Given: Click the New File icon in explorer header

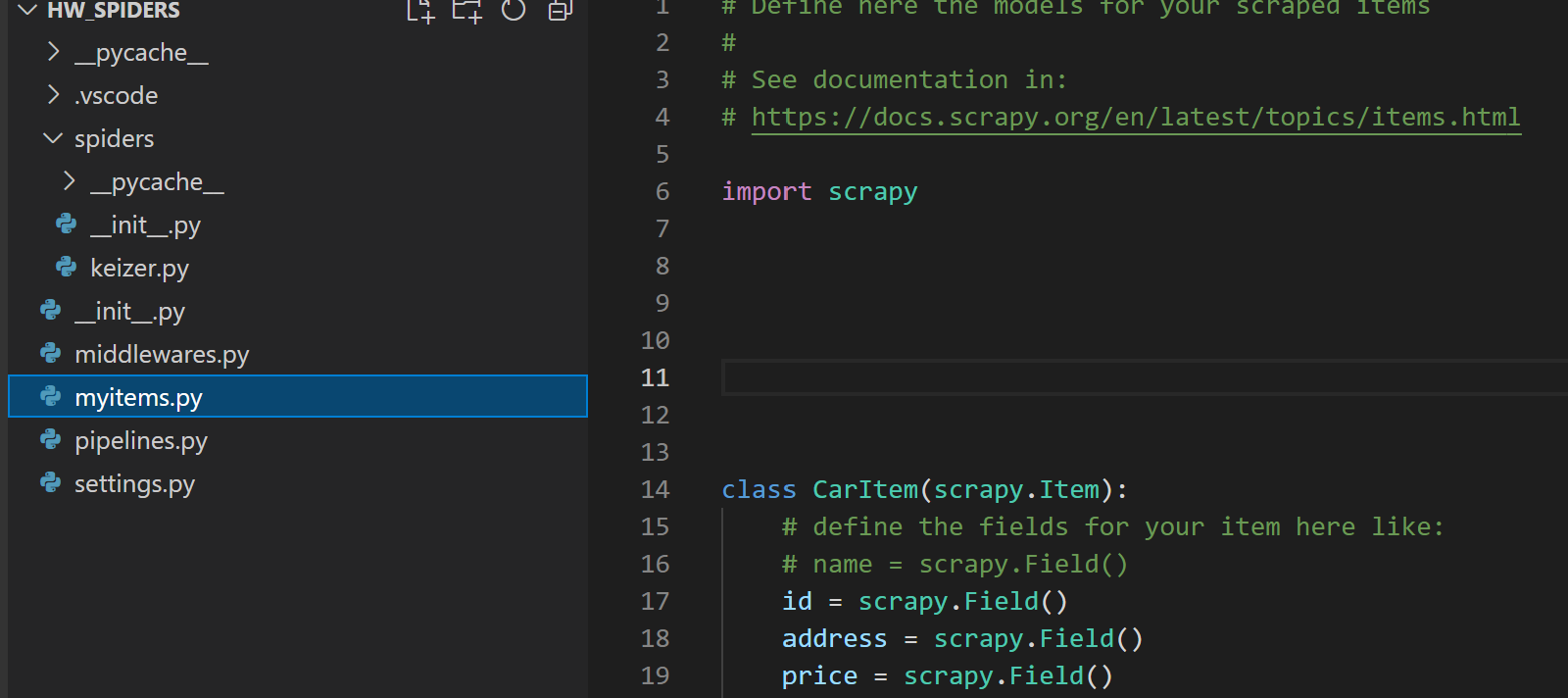Looking at the screenshot, I should click(x=420, y=10).
